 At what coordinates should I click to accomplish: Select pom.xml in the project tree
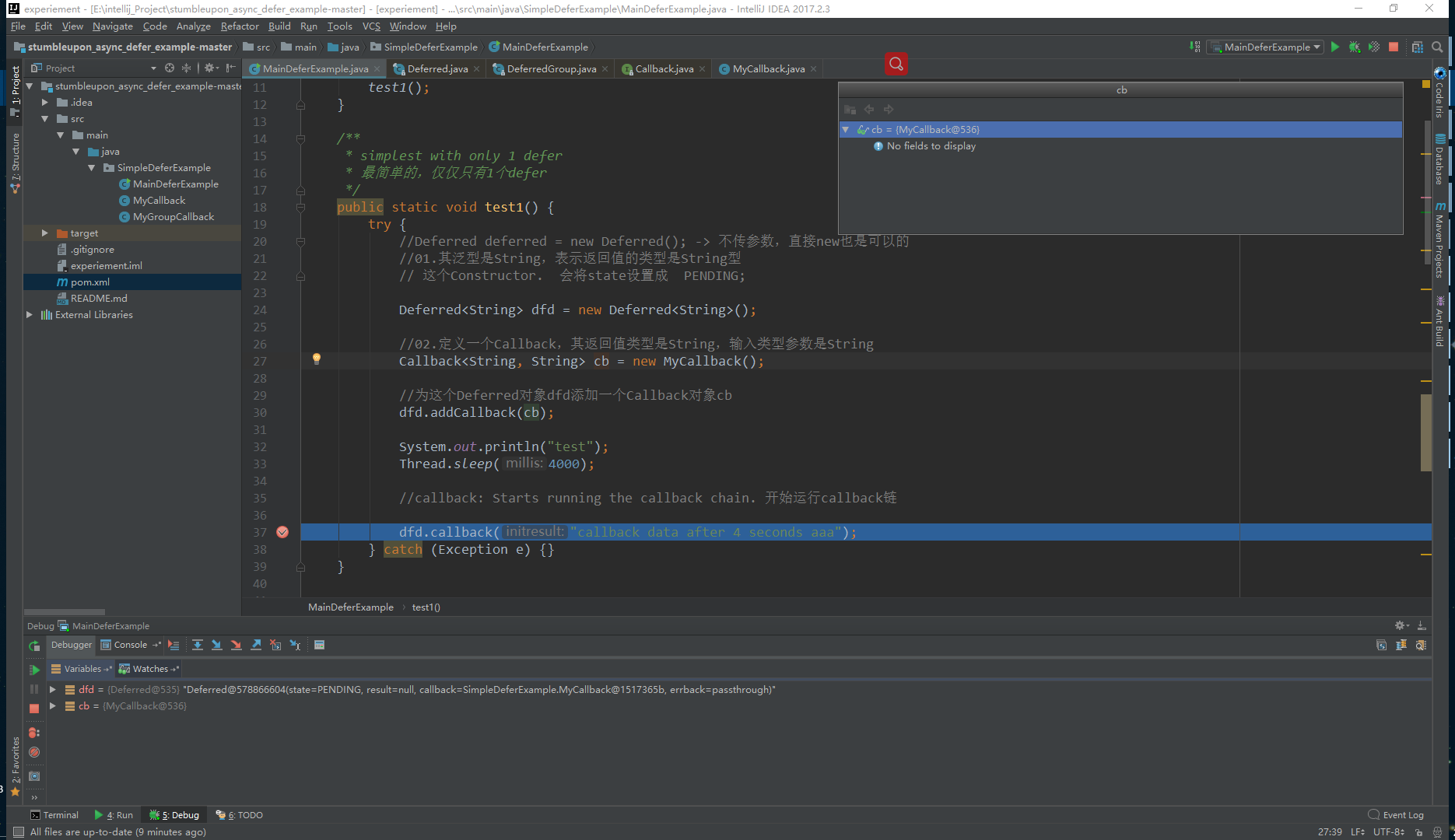[x=132, y=282]
